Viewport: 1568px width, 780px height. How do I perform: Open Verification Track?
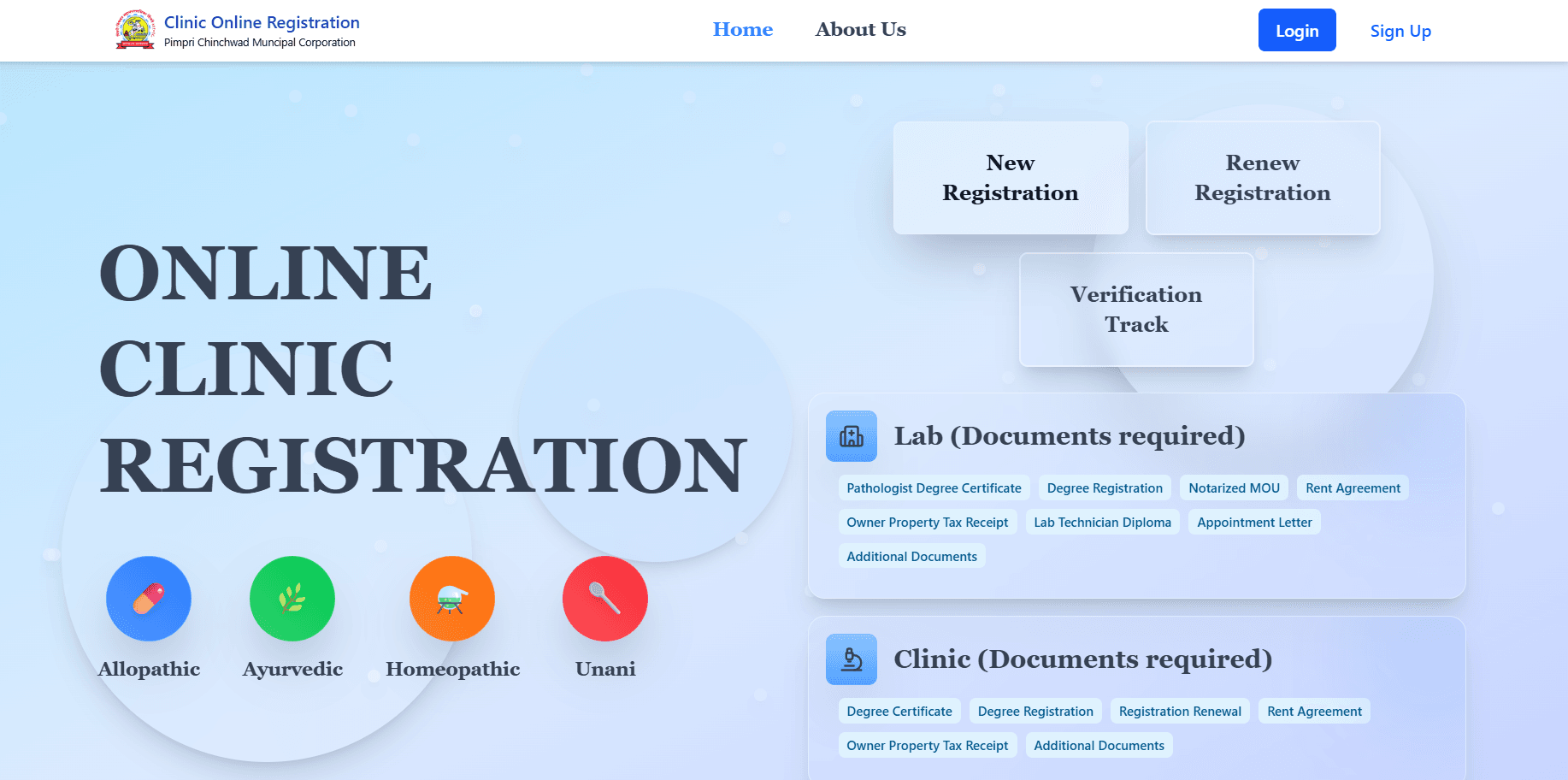[x=1136, y=310]
